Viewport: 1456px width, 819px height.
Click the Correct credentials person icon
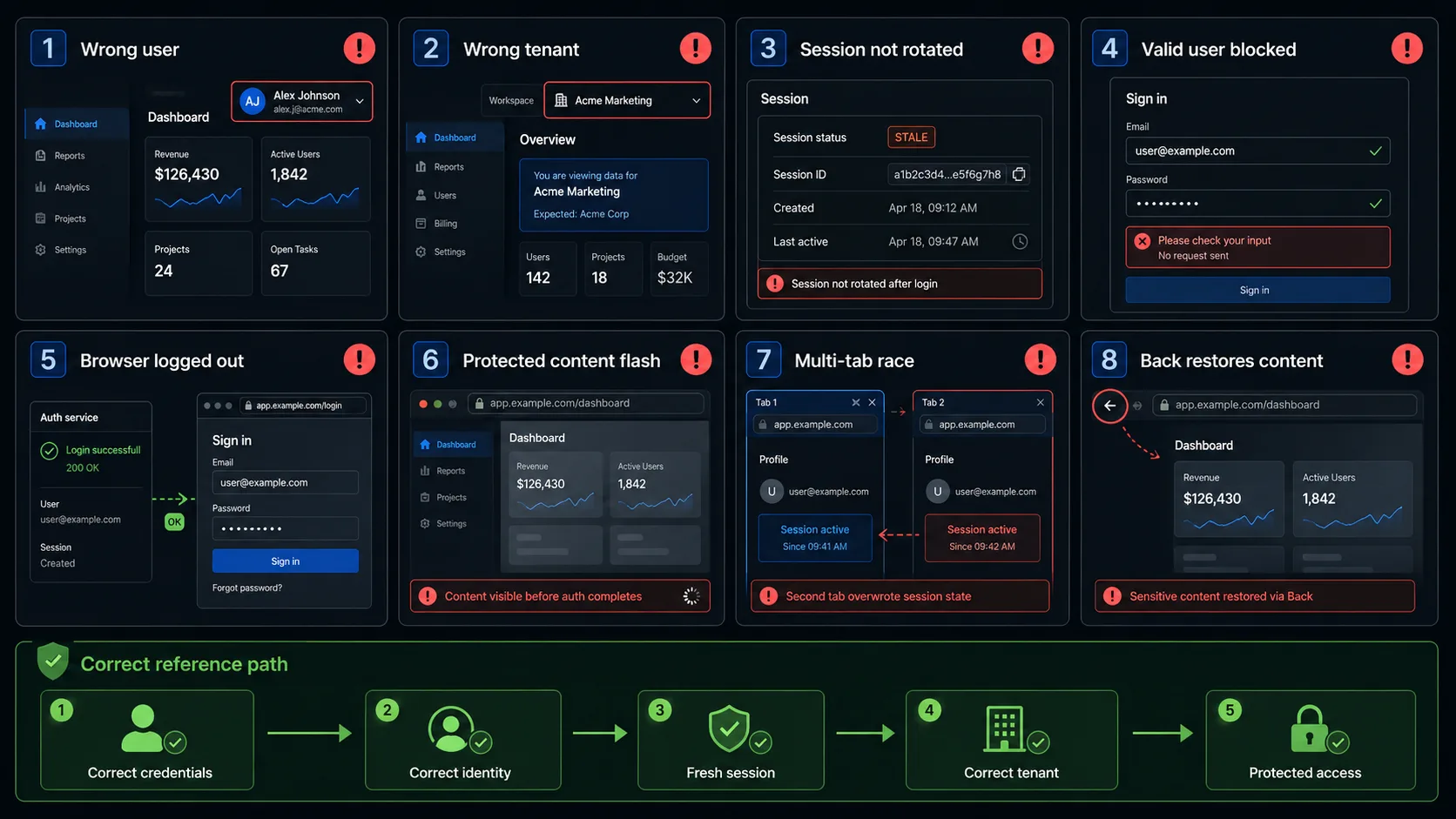142,728
